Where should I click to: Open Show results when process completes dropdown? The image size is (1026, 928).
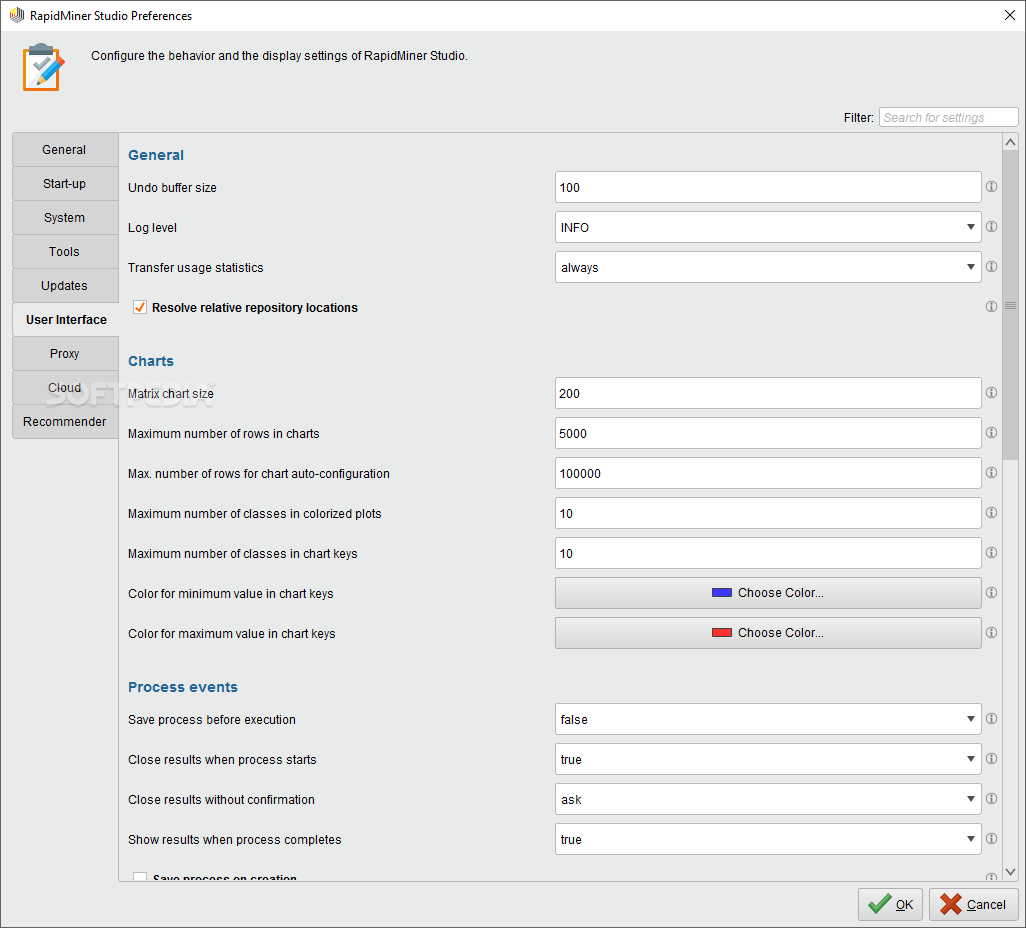tap(768, 839)
